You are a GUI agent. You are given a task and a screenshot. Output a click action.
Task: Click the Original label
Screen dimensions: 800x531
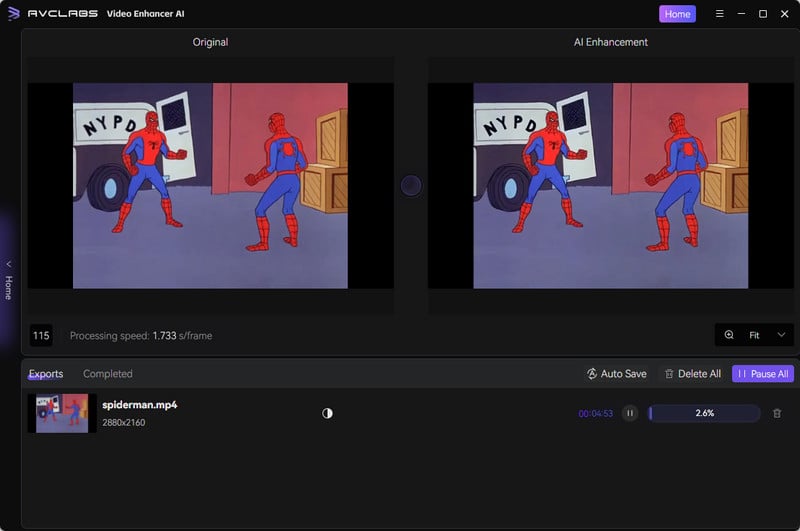(x=210, y=42)
